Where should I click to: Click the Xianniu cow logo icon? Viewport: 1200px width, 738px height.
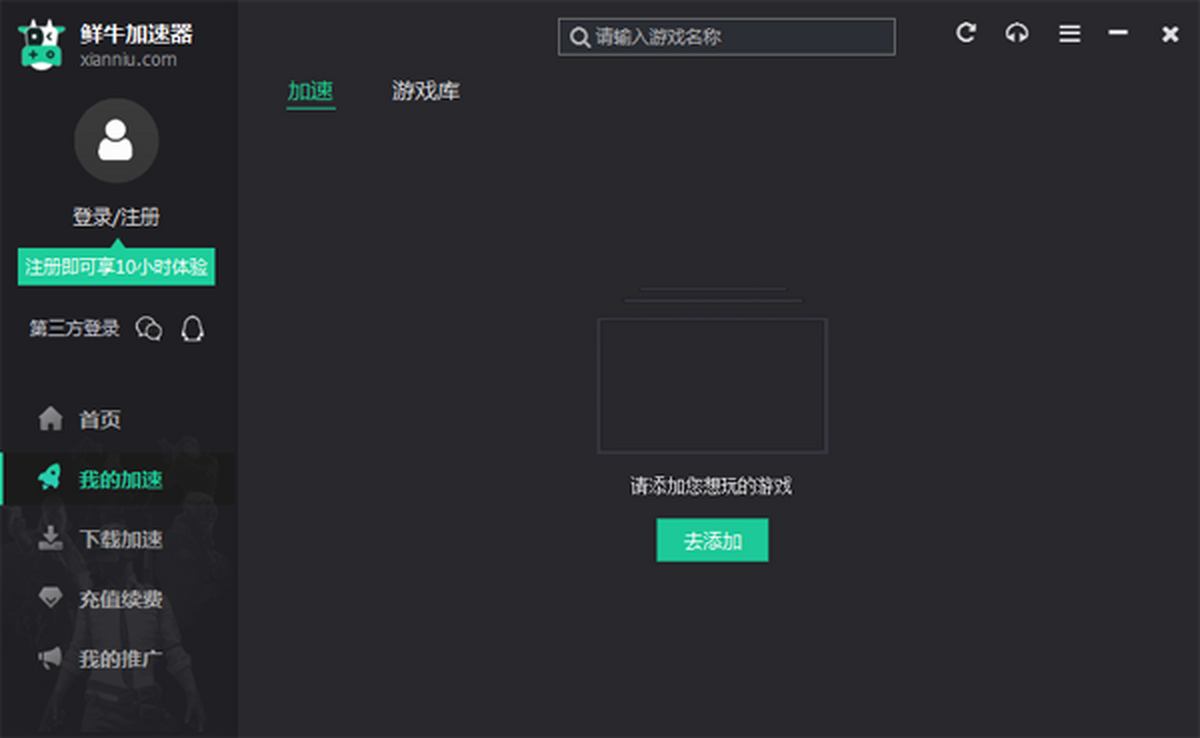point(41,44)
